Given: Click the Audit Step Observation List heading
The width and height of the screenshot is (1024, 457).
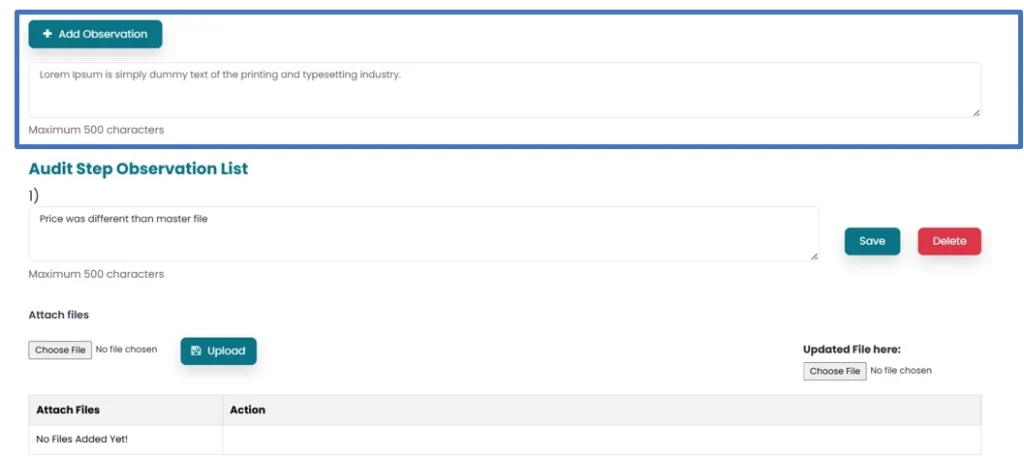Looking at the screenshot, I should (x=138, y=169).
